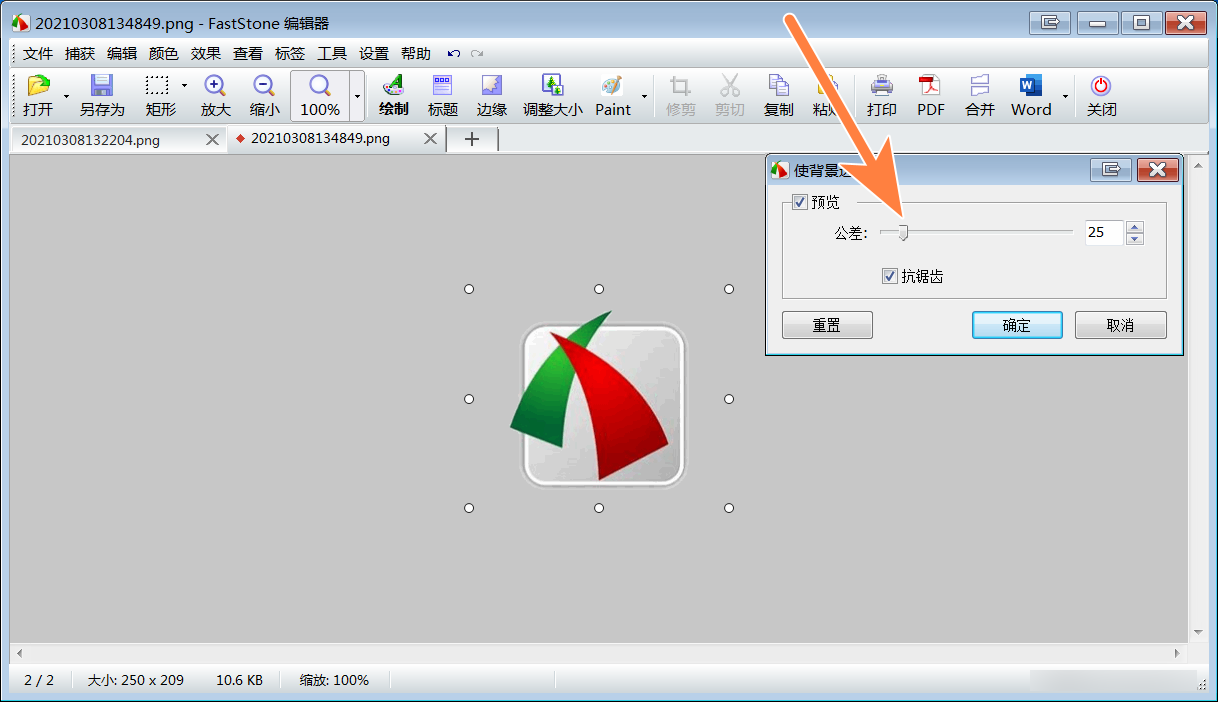1218x702 pixels.
Task: Open the 设置 menu
Action: (374, 54)
